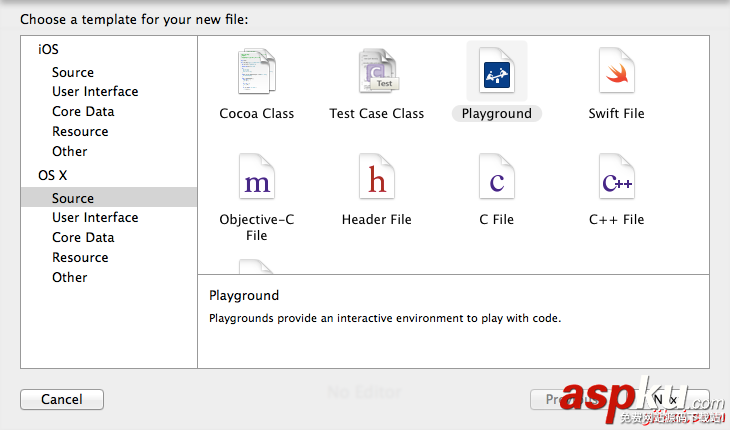Image resolution: width=730 pixels, height=430 pixels.
Task: Select Other under iOS
Action: [x=69, y=151]
